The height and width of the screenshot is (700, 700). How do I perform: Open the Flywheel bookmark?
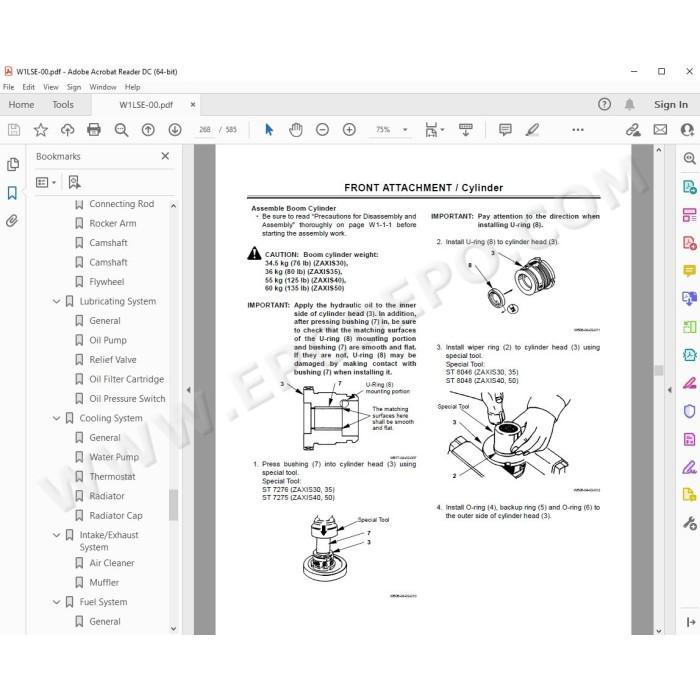(x=106, y=282)
